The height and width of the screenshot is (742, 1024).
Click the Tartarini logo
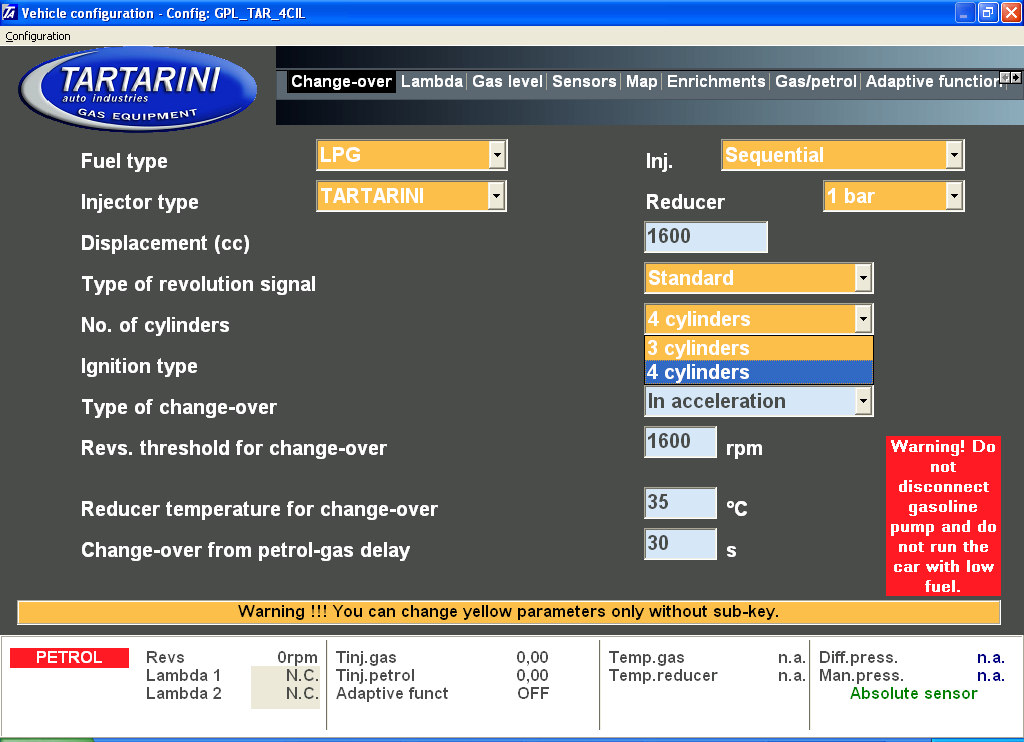138,89
